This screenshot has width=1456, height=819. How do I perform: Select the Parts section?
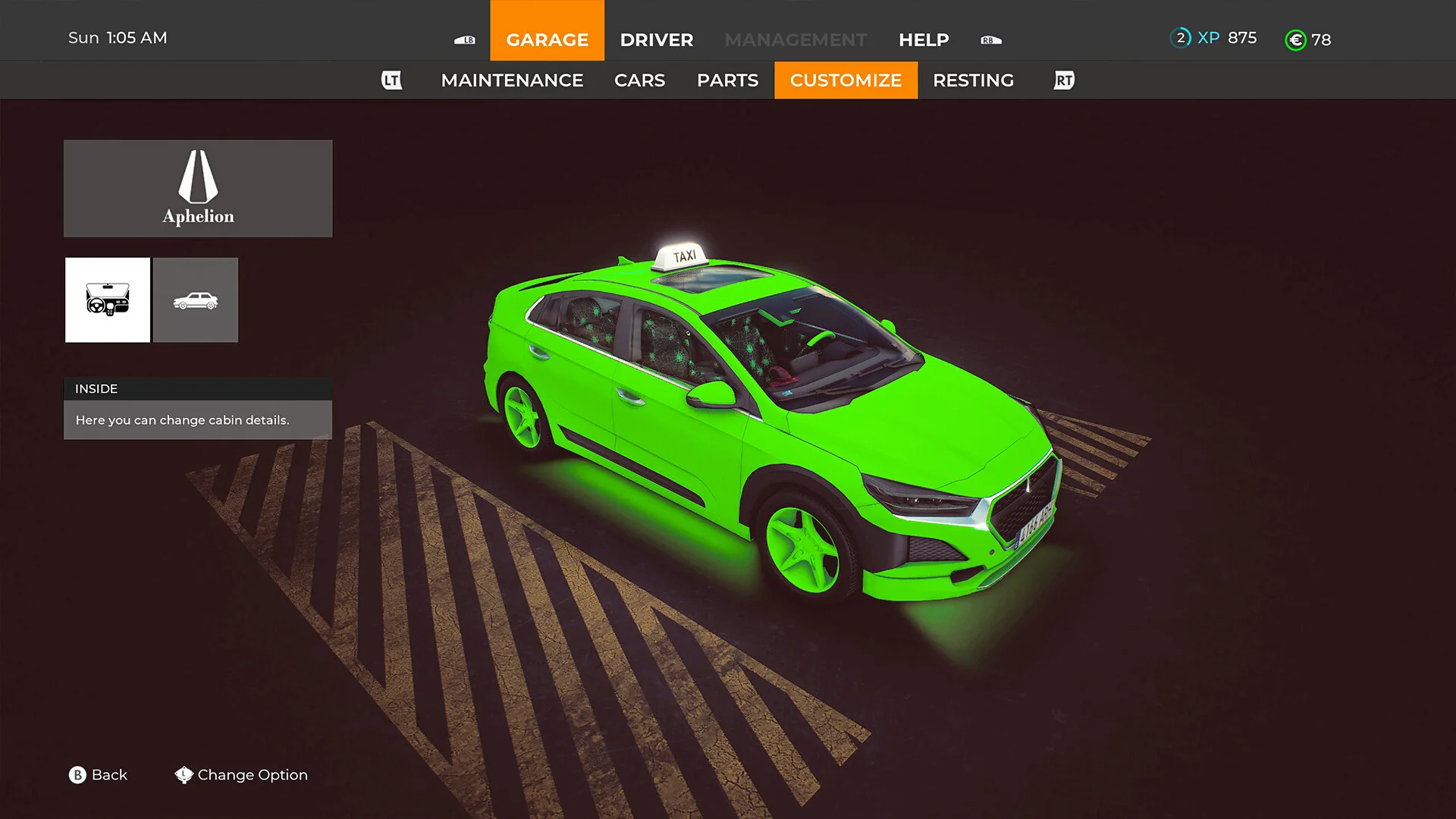726,80
